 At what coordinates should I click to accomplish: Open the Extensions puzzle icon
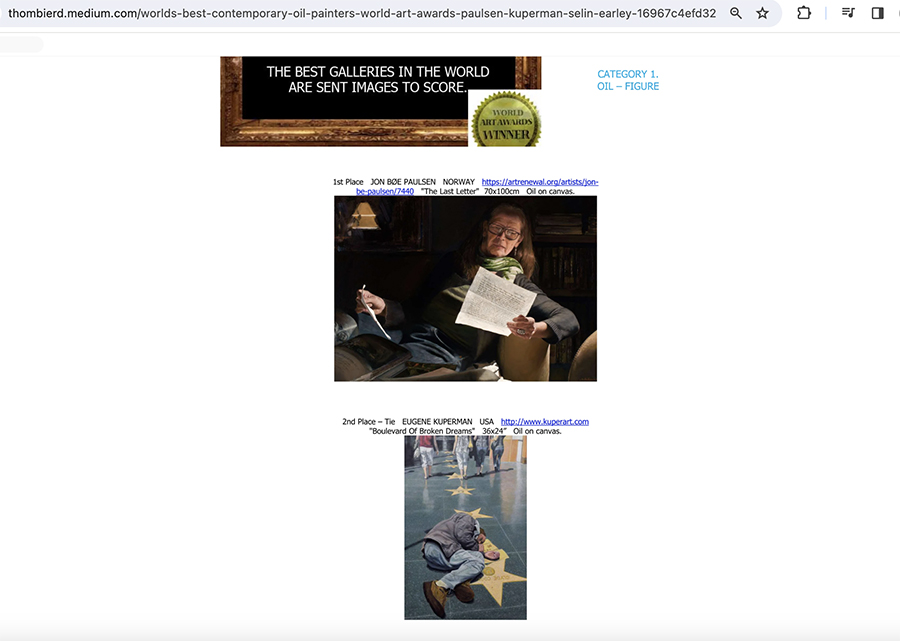tap(804, 13)
